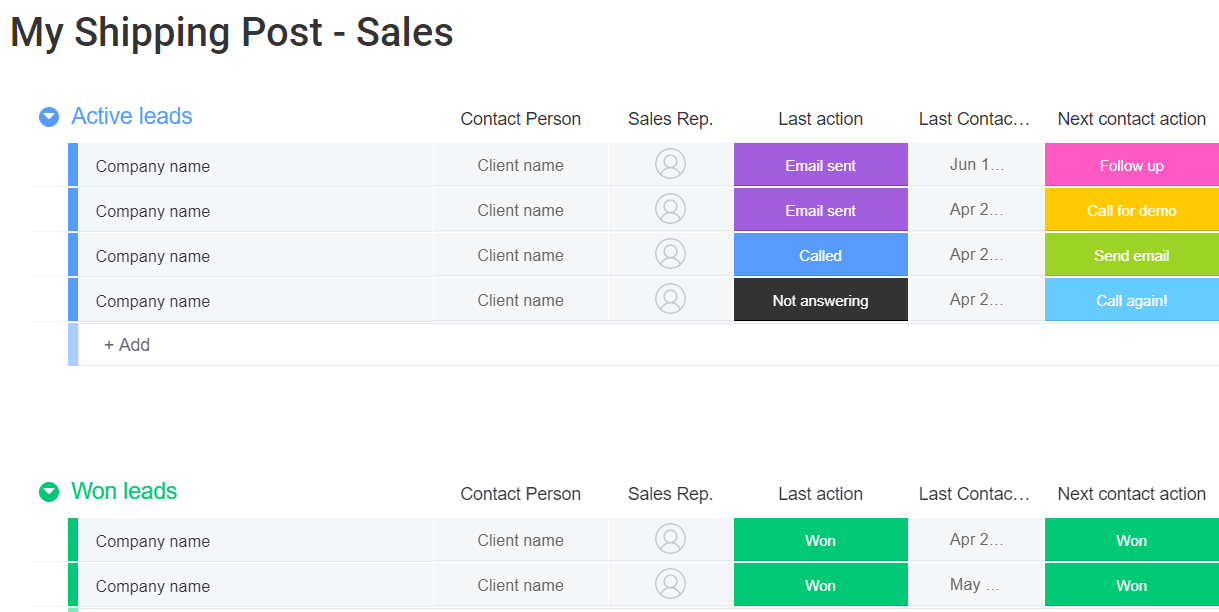This screenshot has width=1219, height=612.
Task: Click the Sales Rep avatar in the Won row dated Apr
Action: coord(670,539)
